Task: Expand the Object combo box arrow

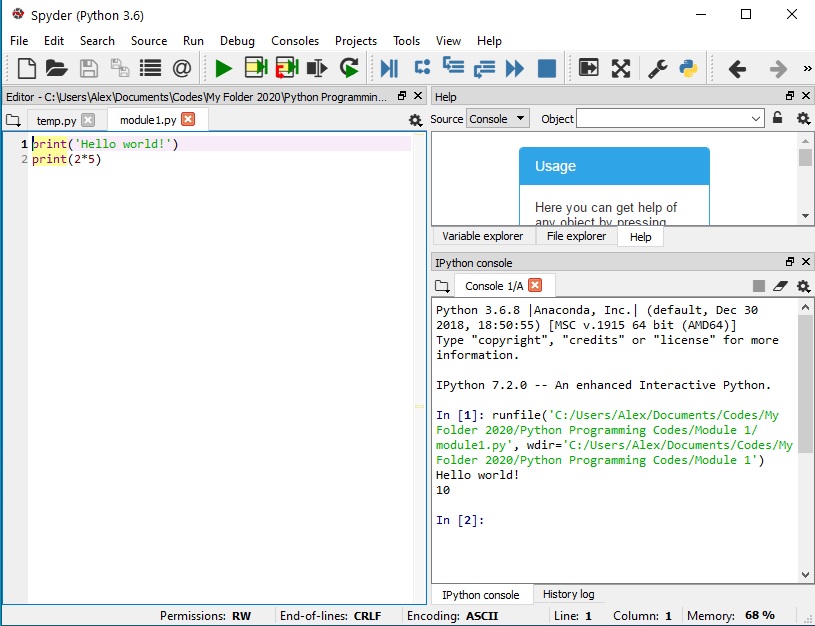Action: tap(756, 119)
